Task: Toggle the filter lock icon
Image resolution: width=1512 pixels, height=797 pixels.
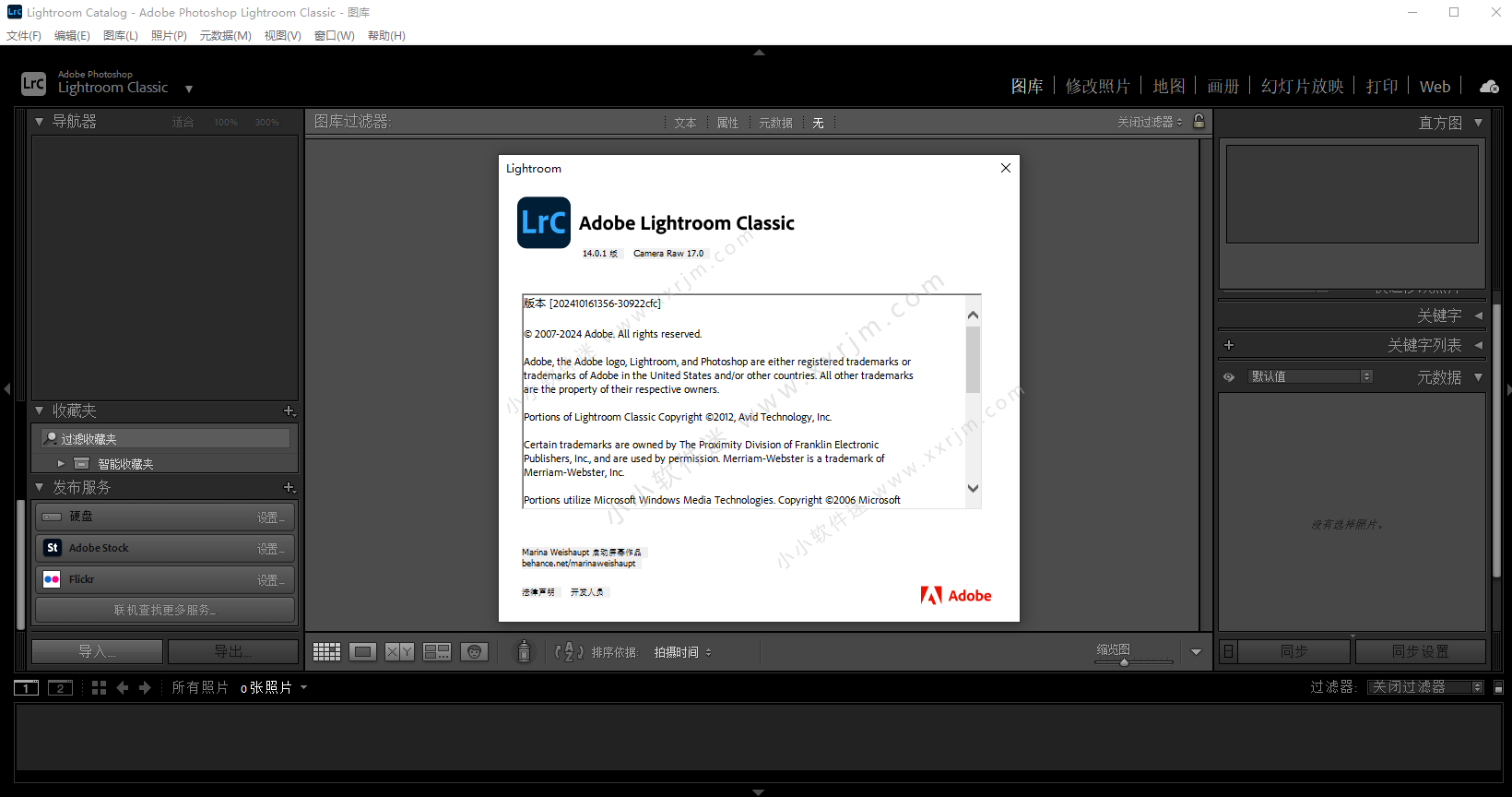Action: click(1199, 122)
